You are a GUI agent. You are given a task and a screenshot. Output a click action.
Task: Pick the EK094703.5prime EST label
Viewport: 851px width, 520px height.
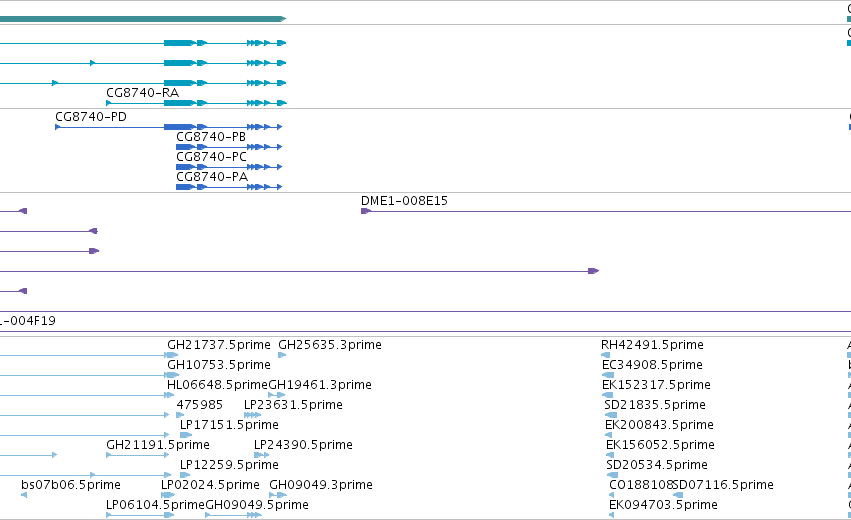[x=663, y=505]
